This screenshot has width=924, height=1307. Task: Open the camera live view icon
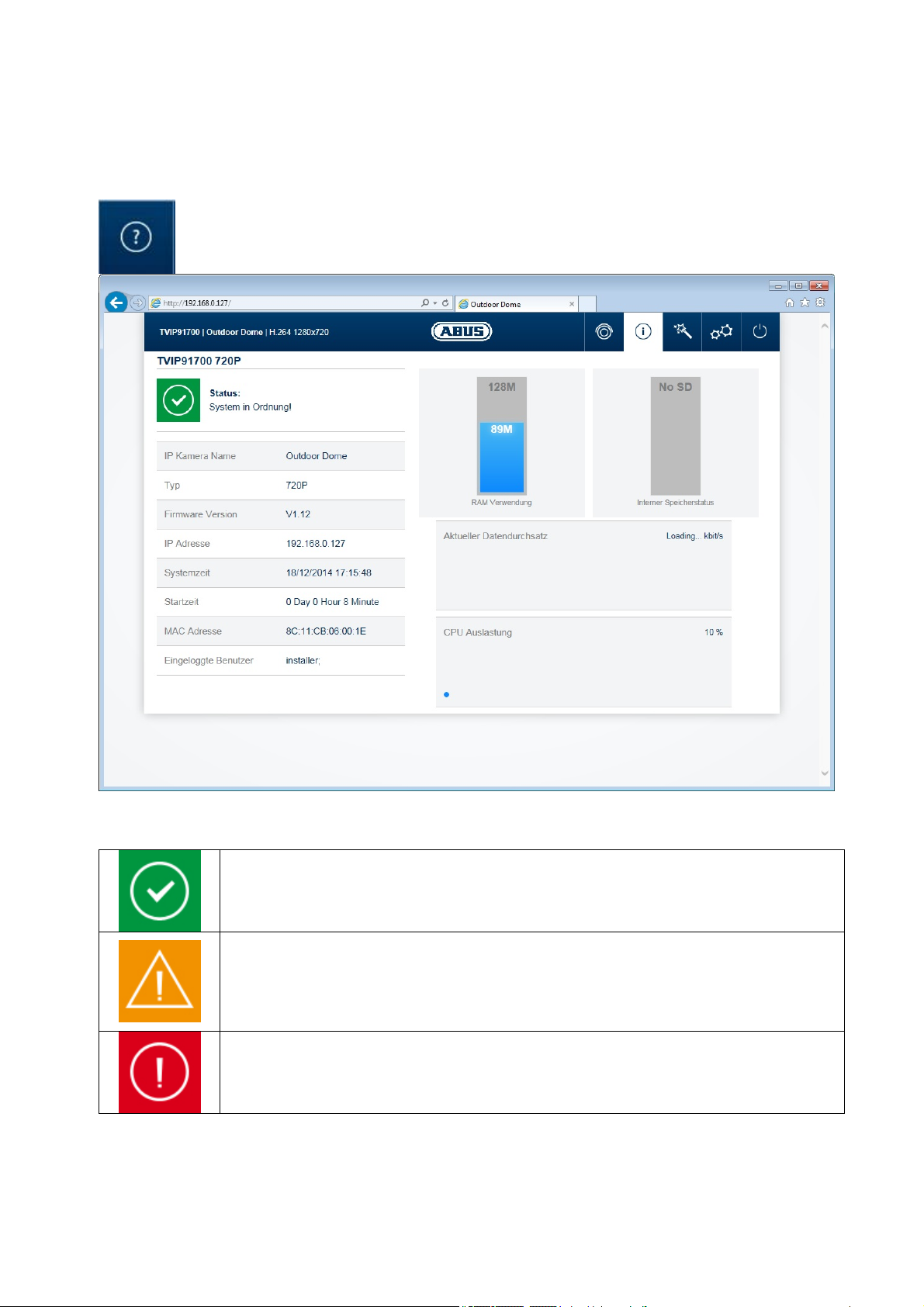604,332
